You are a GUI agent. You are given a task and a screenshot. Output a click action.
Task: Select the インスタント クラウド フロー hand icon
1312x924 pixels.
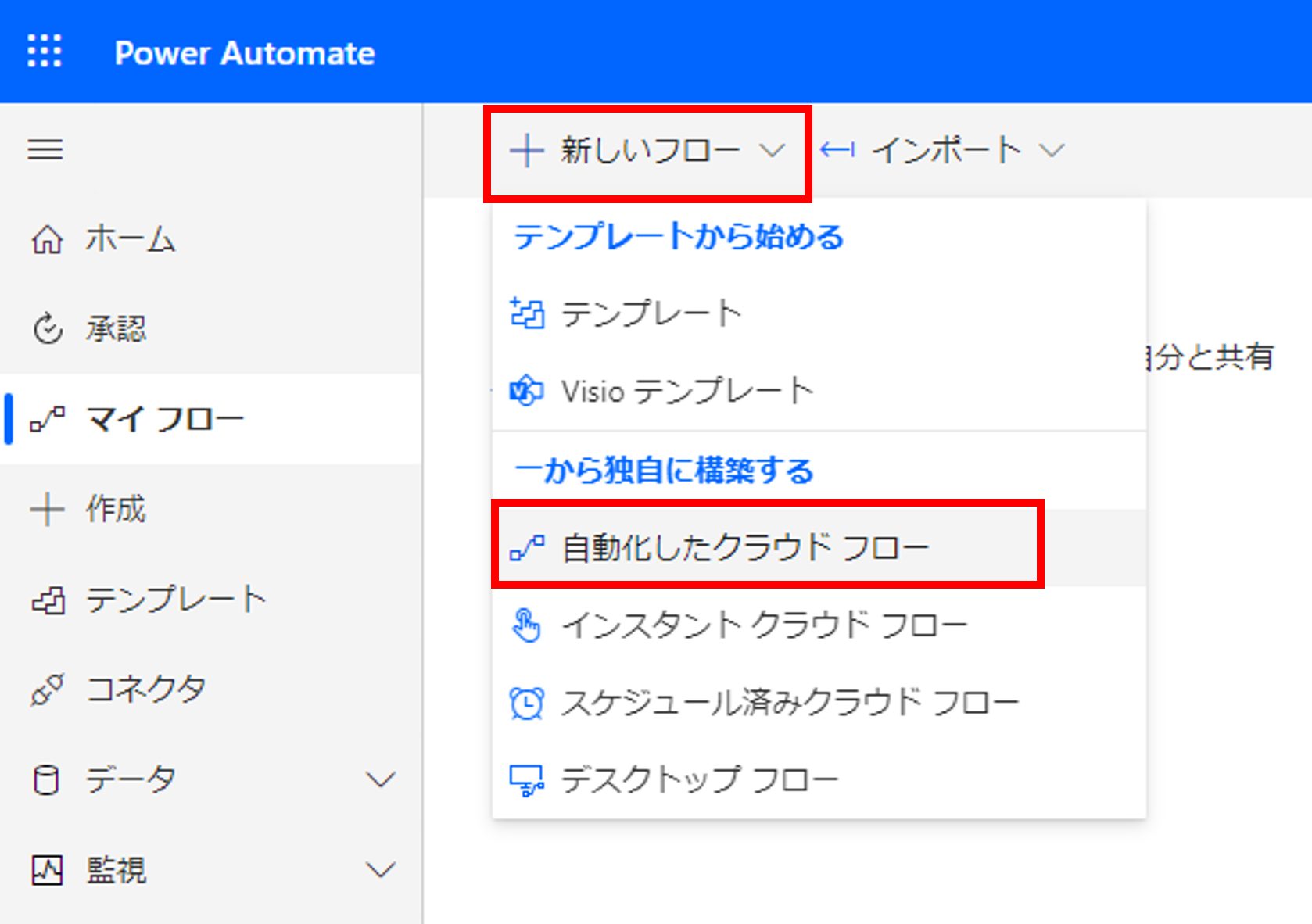525,624
